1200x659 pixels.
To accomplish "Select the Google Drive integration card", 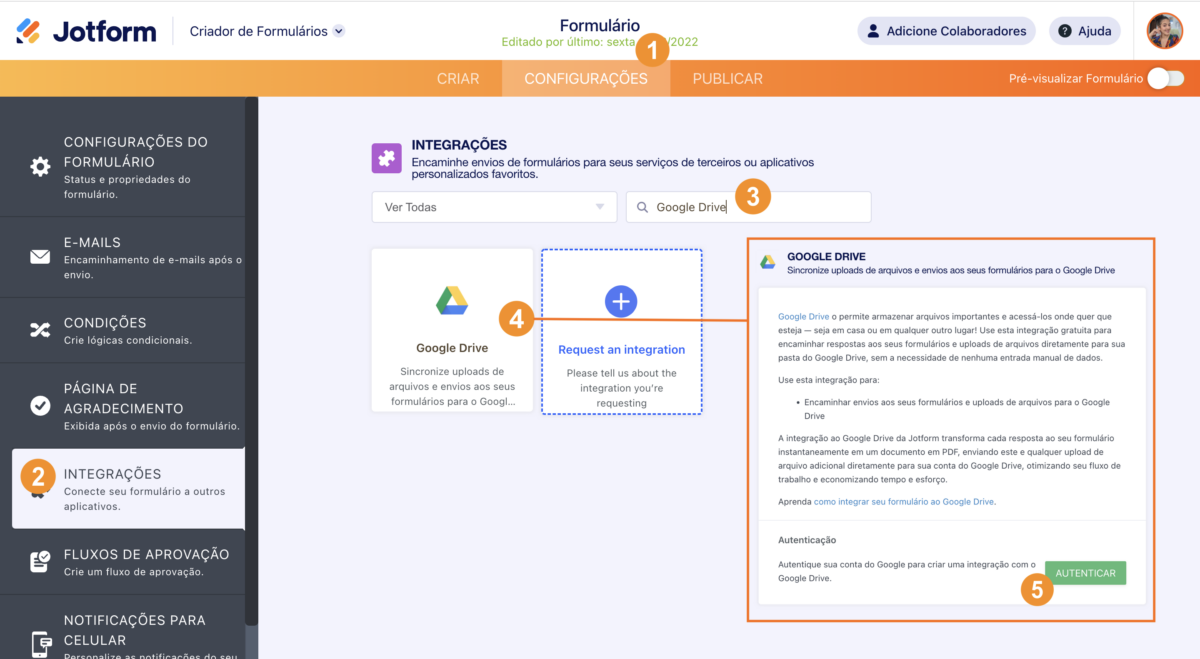I will pyautogui.click(x=452, y=330).
